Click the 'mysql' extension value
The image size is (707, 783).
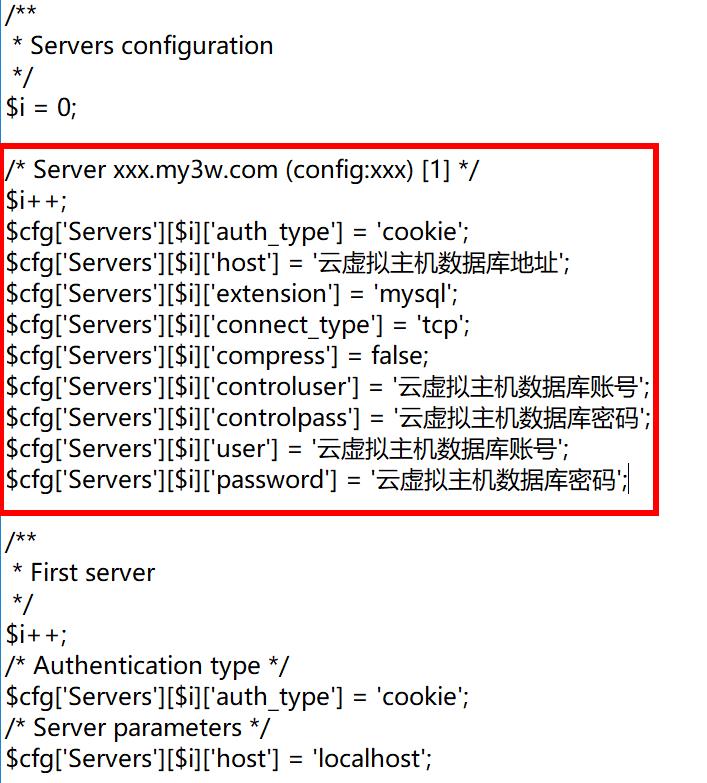tap(412, 295)
